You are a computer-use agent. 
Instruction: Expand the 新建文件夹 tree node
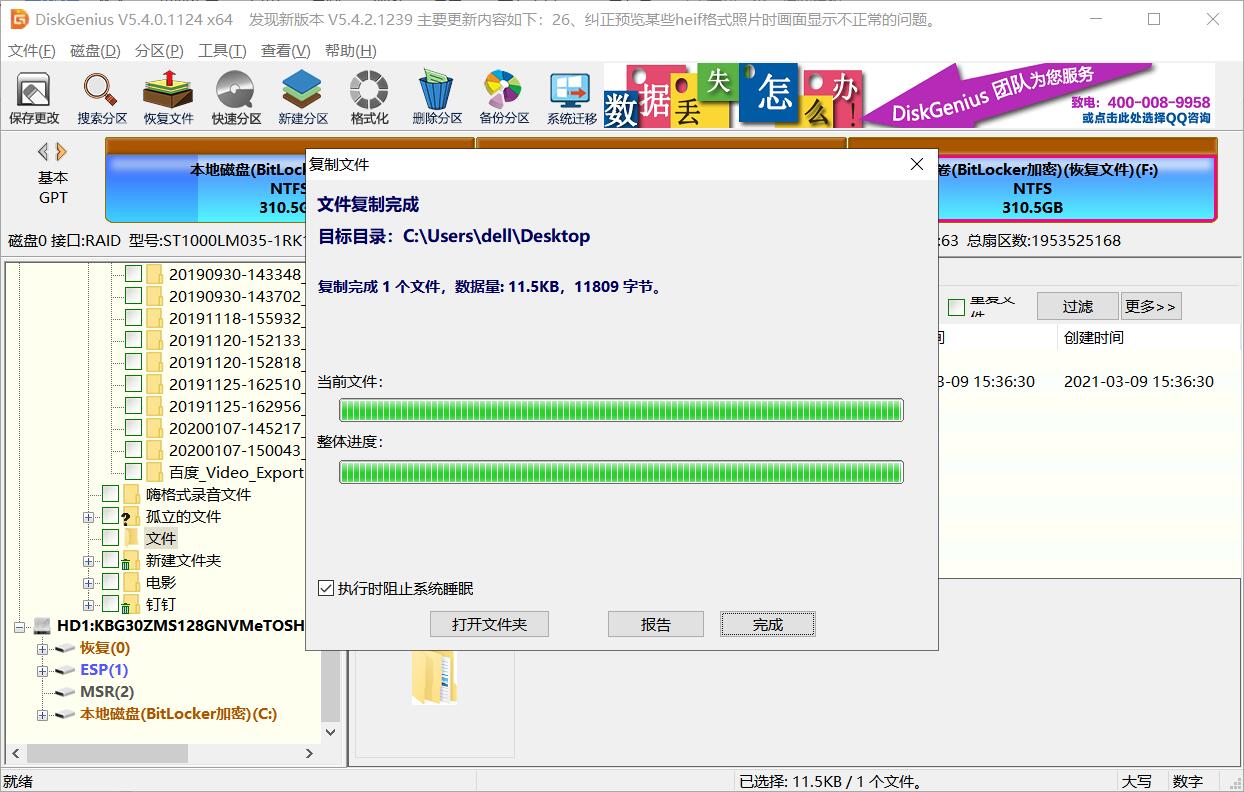[x=89, y=561]
